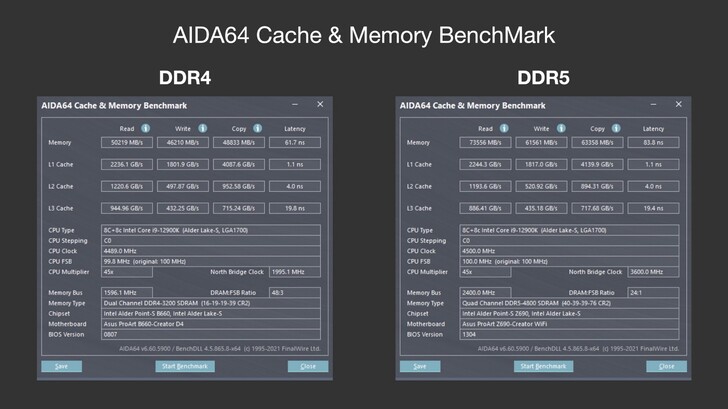Close the DDR5 benchmark window with X
Viewport: 728px width, 409px height.
[678, 104]
